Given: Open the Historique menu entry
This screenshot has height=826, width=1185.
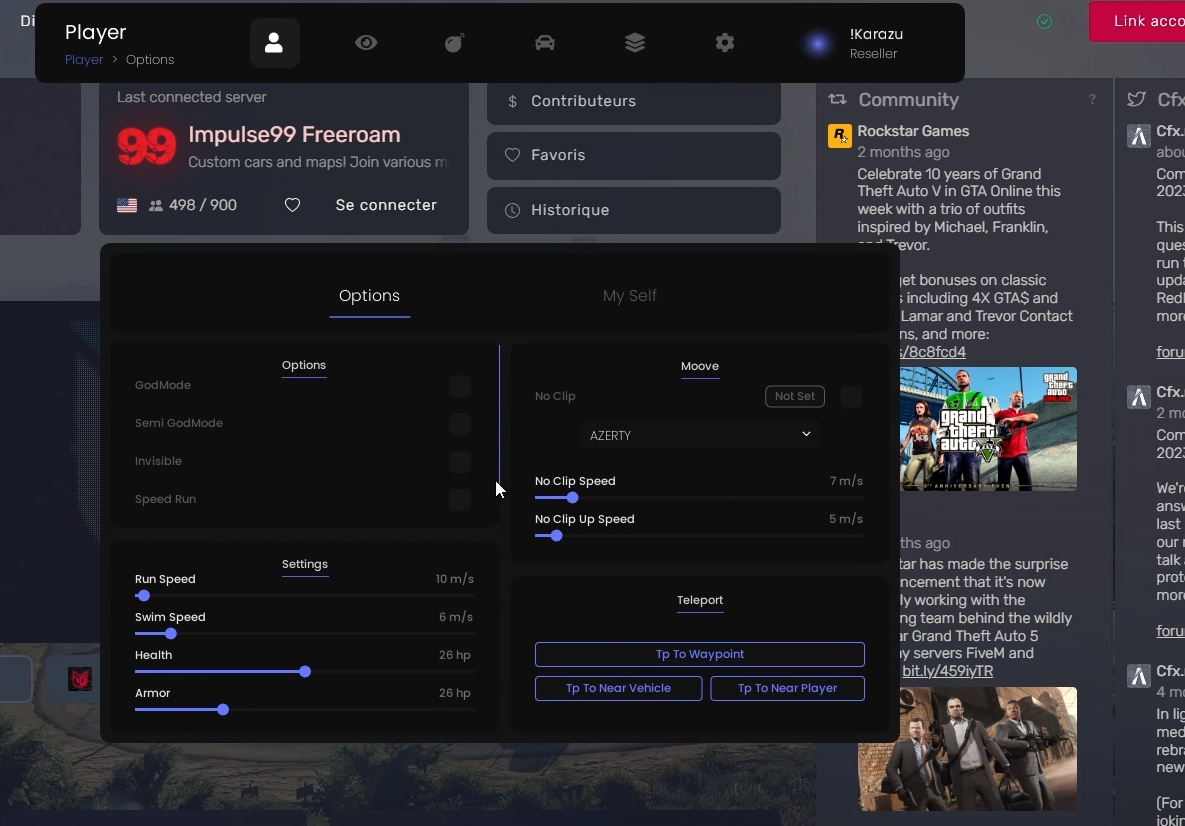Looking at the screenshot, I should point(633,210).
